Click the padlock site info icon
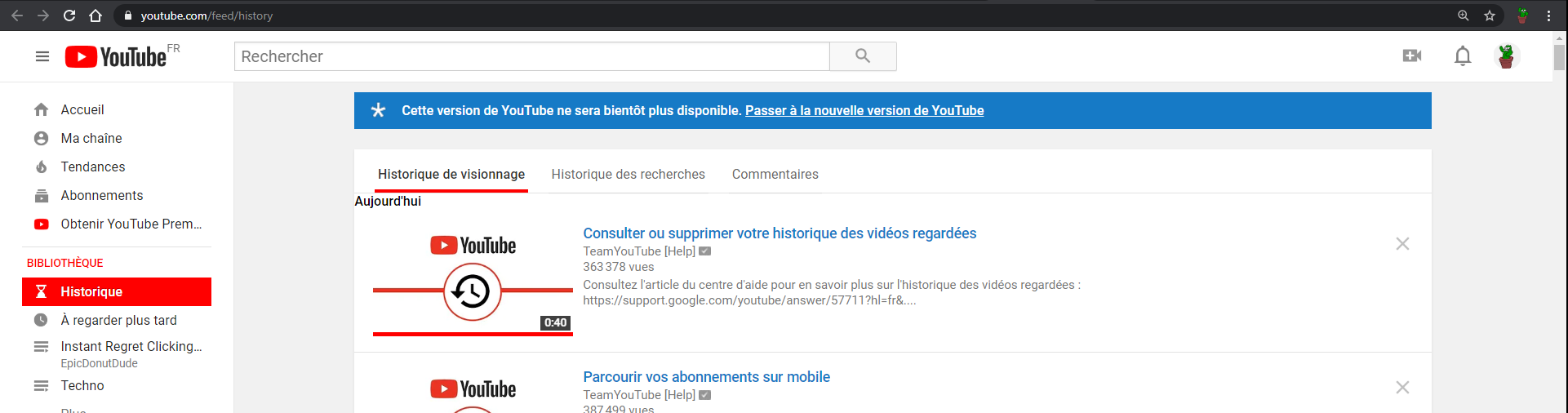Viewport: 1568px width, 413px height. (127, 16)
